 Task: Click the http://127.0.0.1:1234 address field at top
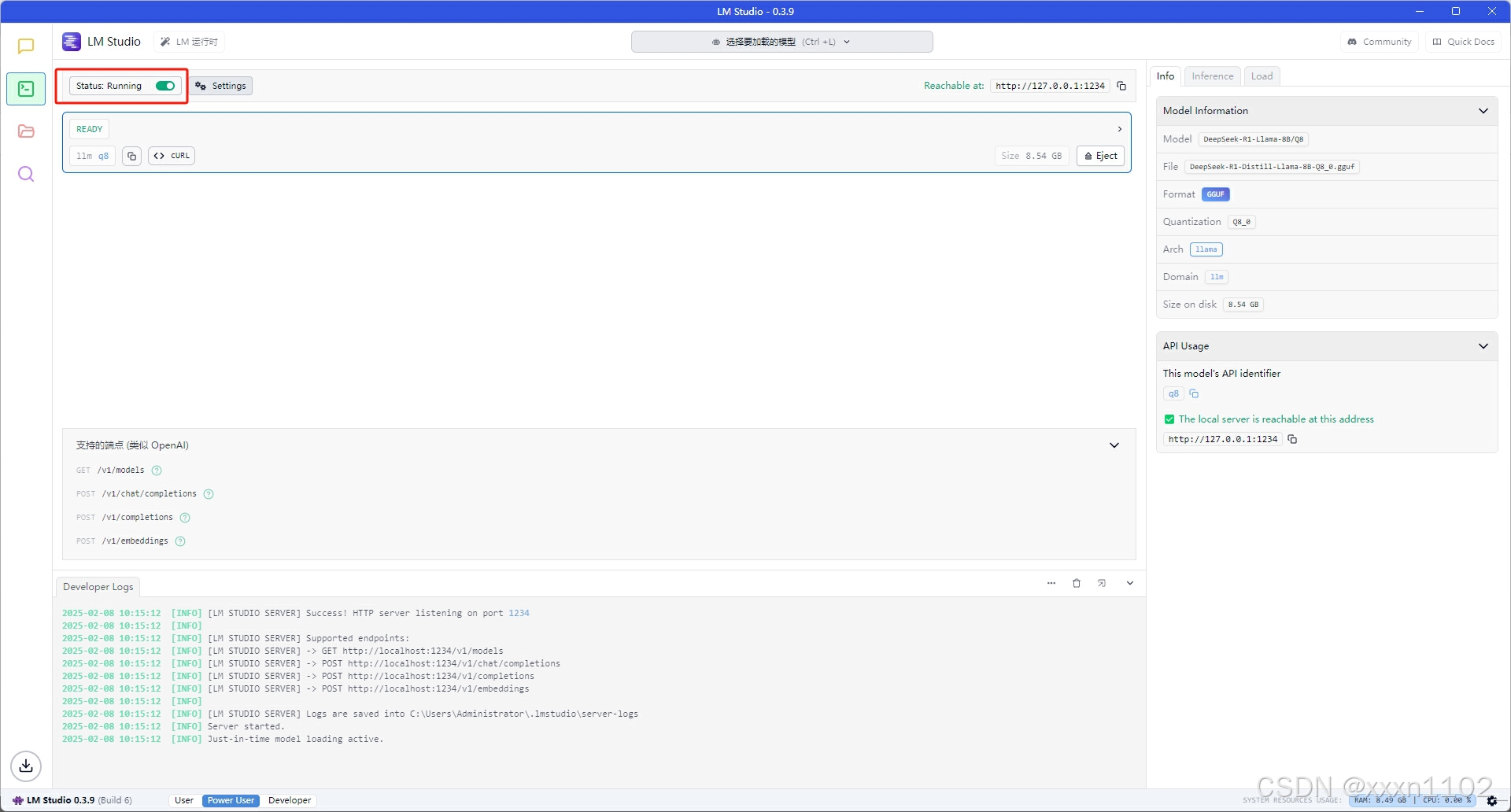tap(1050, 86)
